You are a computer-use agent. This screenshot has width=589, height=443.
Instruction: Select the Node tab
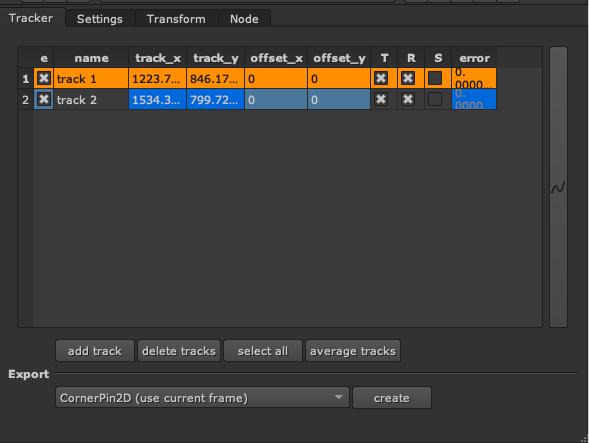pos(244,19)
